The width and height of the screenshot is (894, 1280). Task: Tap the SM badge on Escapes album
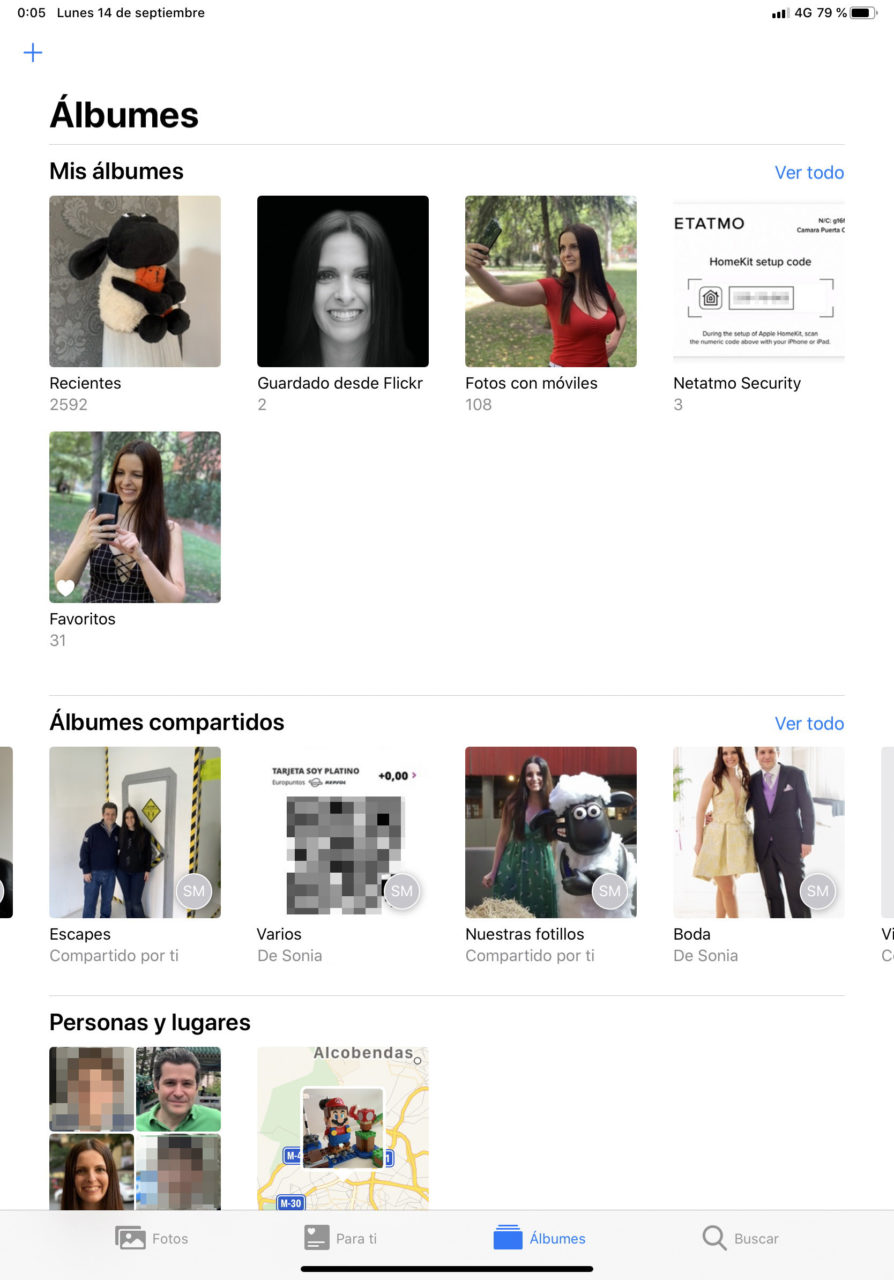(x=194, y=891)
